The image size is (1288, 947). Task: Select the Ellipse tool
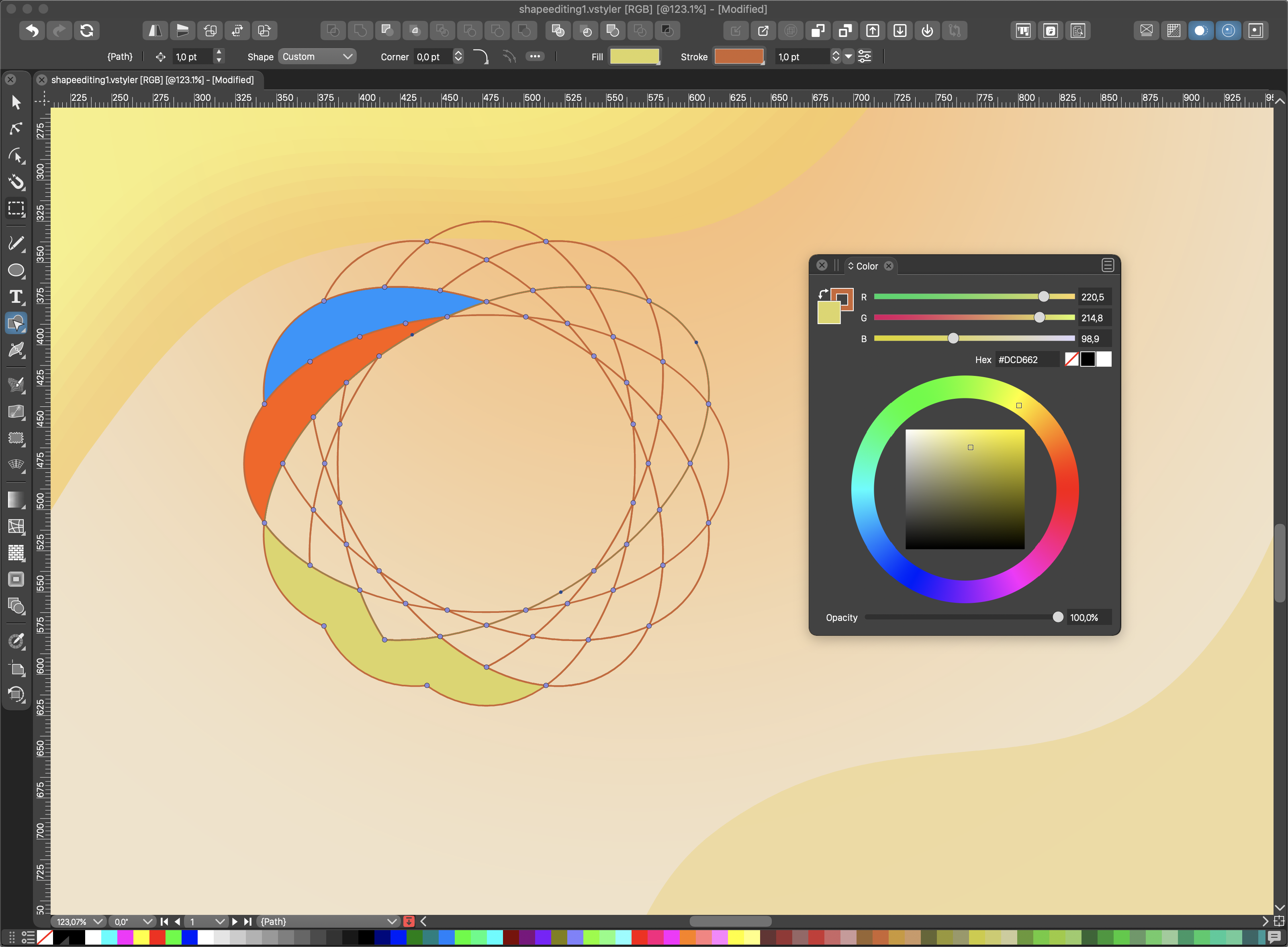pyautogui.click(x=16, y=270)
